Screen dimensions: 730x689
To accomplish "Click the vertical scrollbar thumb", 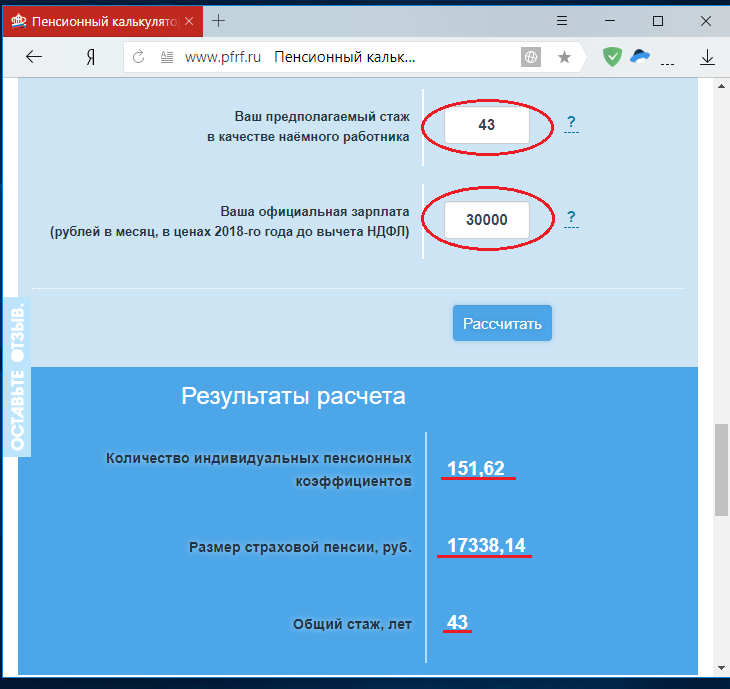I will point(721,469).
